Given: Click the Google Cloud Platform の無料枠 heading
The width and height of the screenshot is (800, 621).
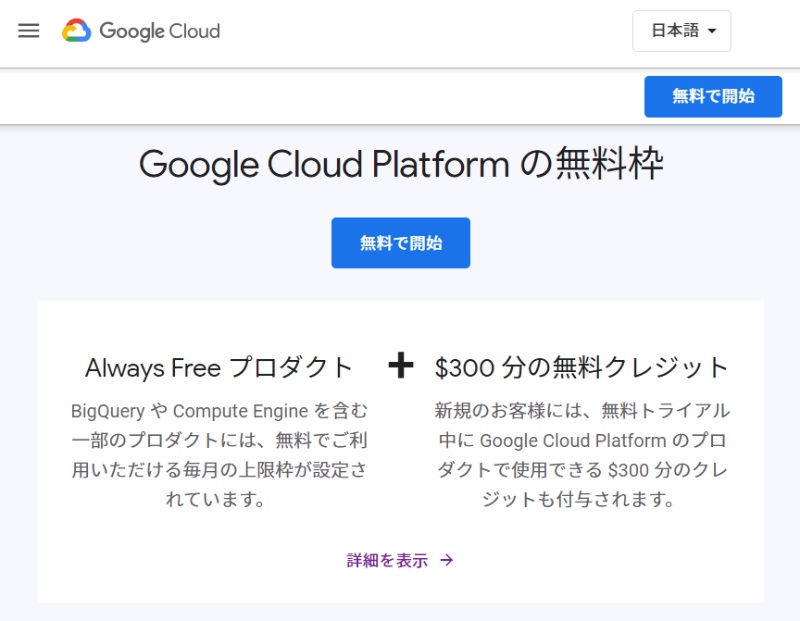Looking at the screenshot, I should click(400, 164).
